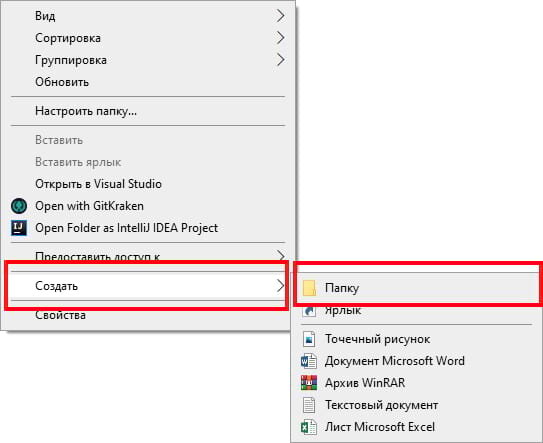Expand the Группировка submenu arrow
The height and width of the screenshot is (443, 543).
click(281, 60)
